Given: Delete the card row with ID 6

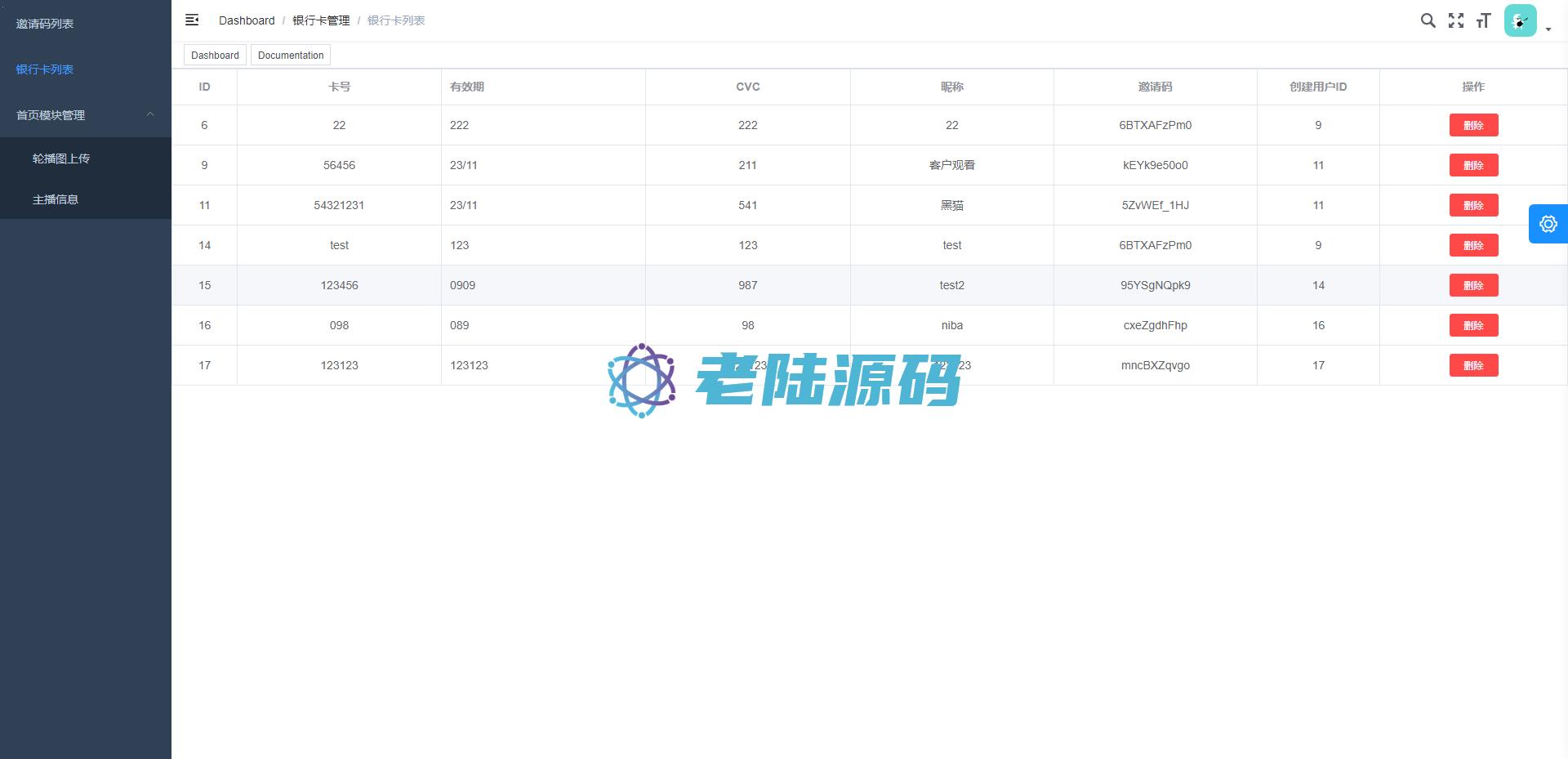Looking at the screenshot, I should [1473, 125].
